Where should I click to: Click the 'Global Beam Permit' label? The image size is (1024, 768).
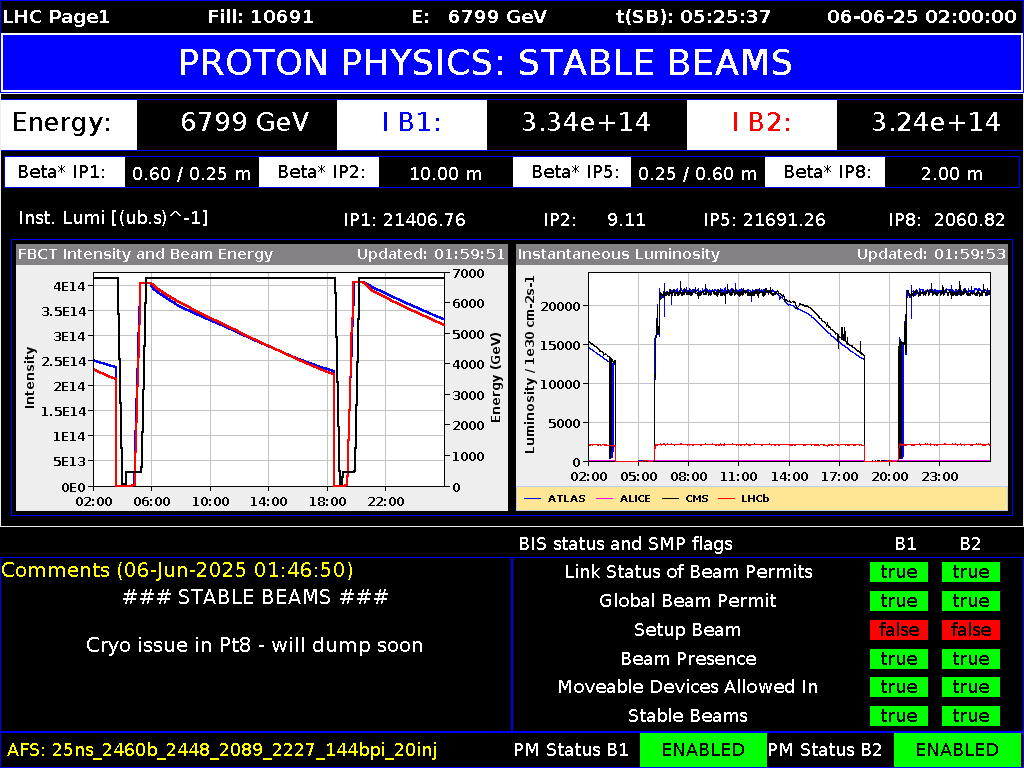click(x=688, y=601)
